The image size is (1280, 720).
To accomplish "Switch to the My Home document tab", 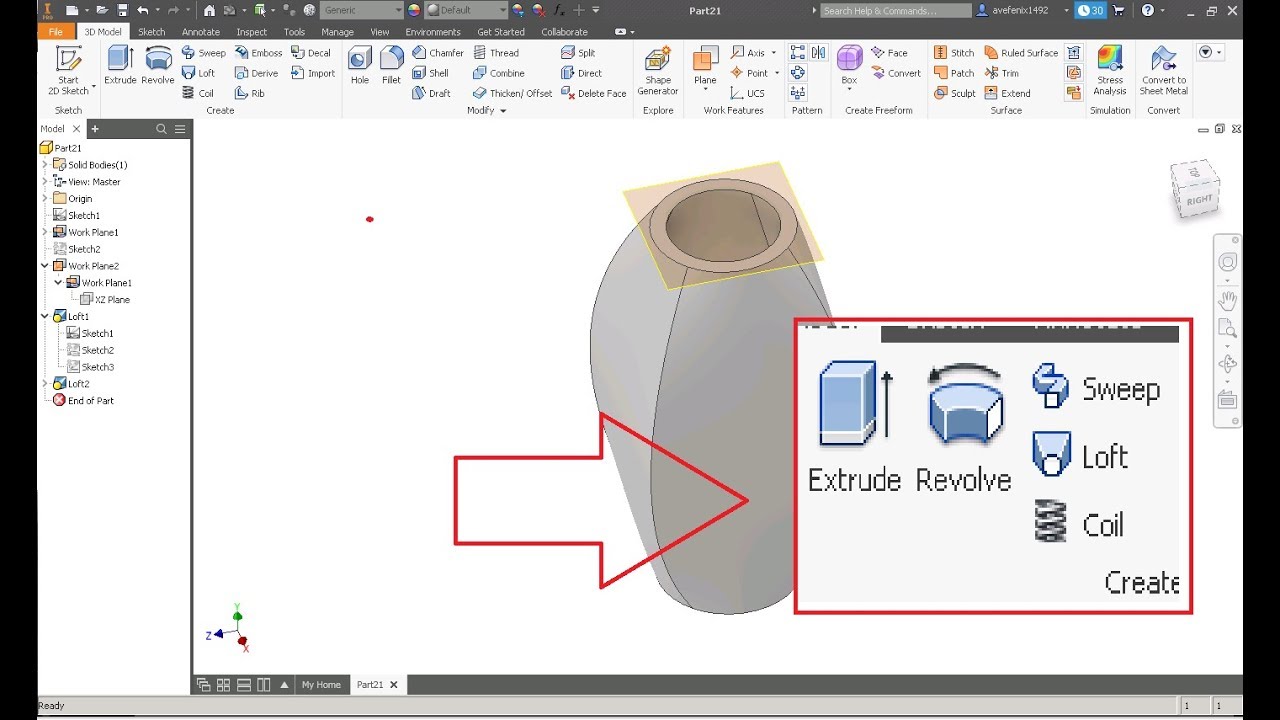I will click(x=321, y=685).
